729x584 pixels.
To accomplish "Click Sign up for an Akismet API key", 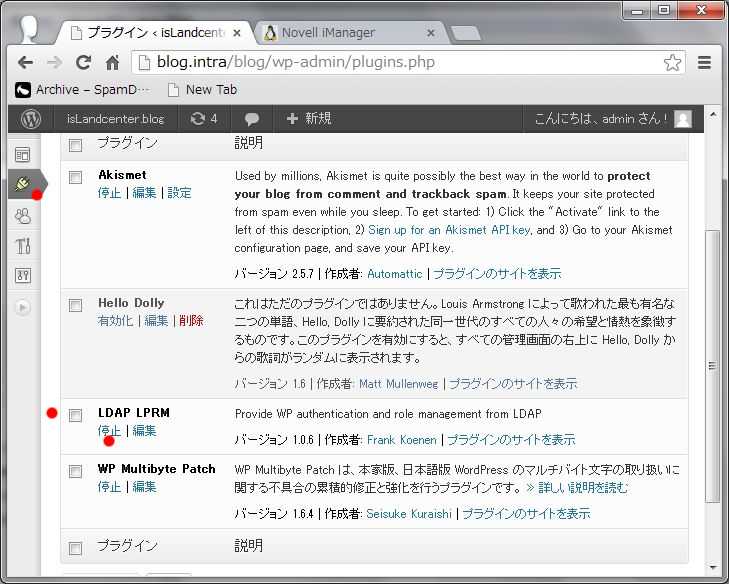I will (449, 230).
